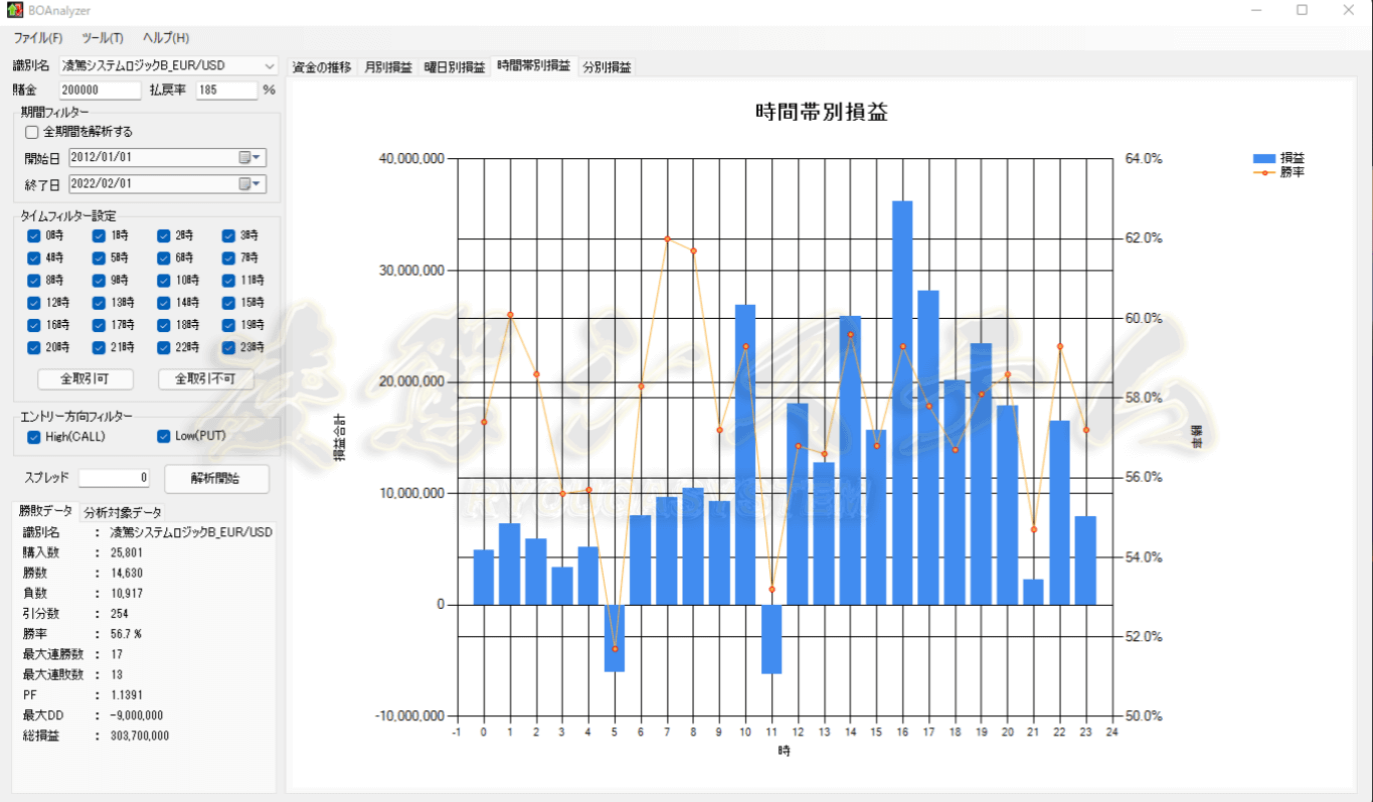1373x802 pixels.
Task: Switch to the 分別損益 tab
Action: 607,68
